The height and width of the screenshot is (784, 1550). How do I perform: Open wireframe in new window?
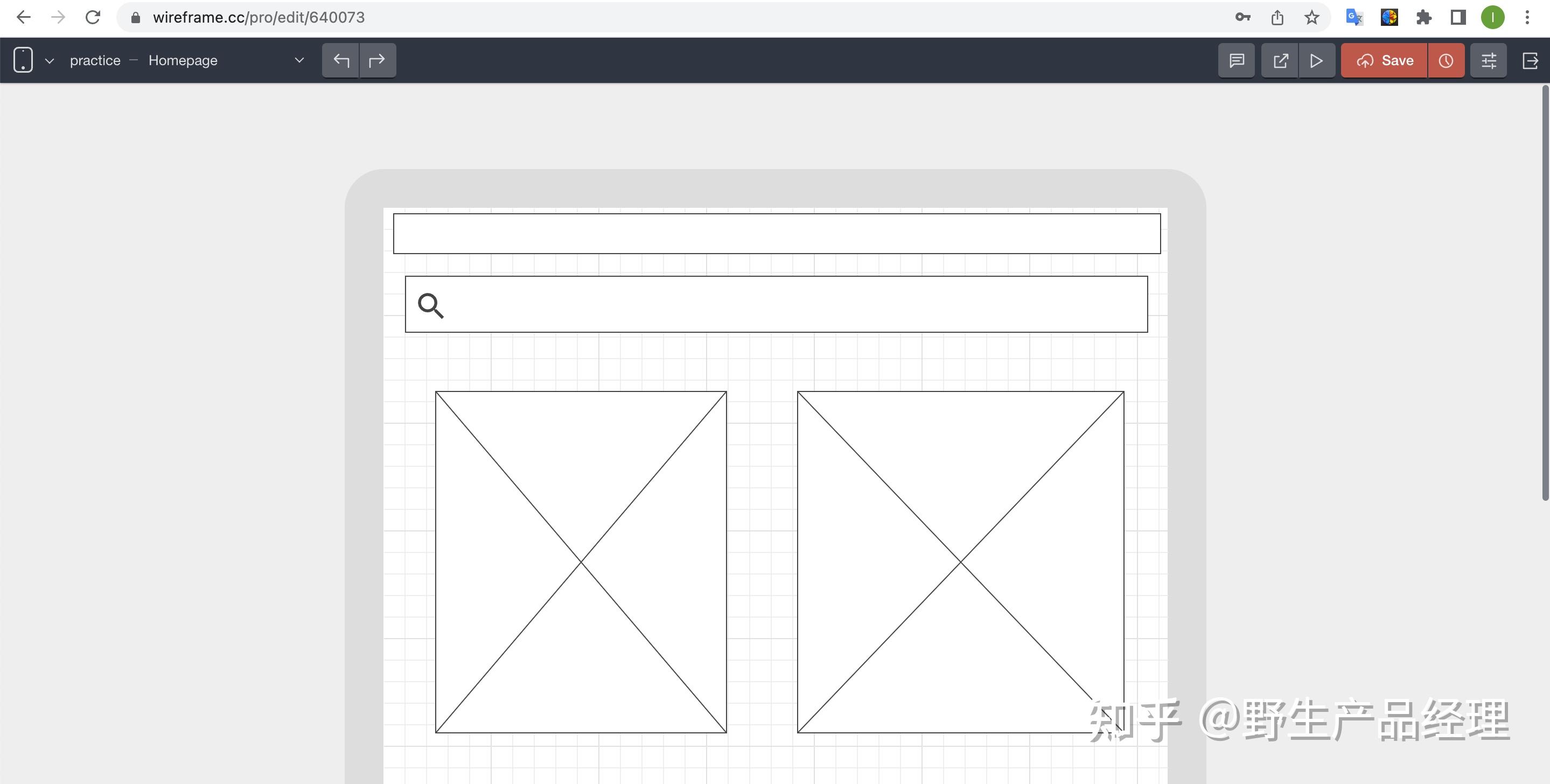tap(1280, 60)
